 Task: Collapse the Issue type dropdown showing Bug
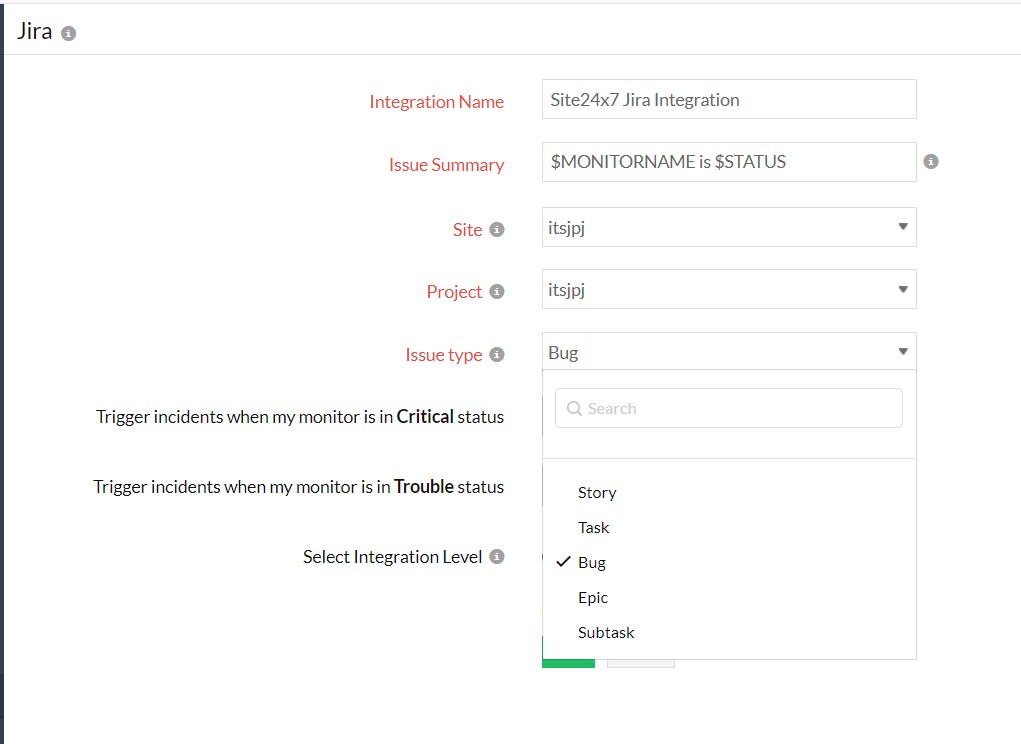729,351
